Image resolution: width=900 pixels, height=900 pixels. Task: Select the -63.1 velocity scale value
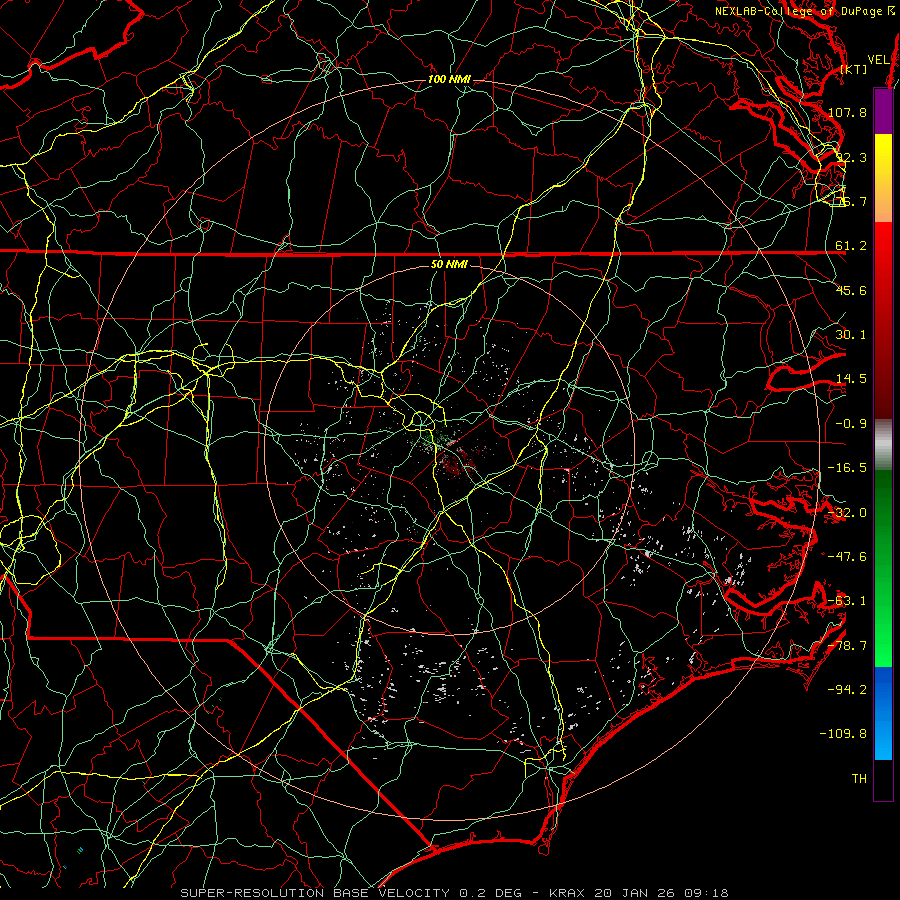tap(847, 601)
